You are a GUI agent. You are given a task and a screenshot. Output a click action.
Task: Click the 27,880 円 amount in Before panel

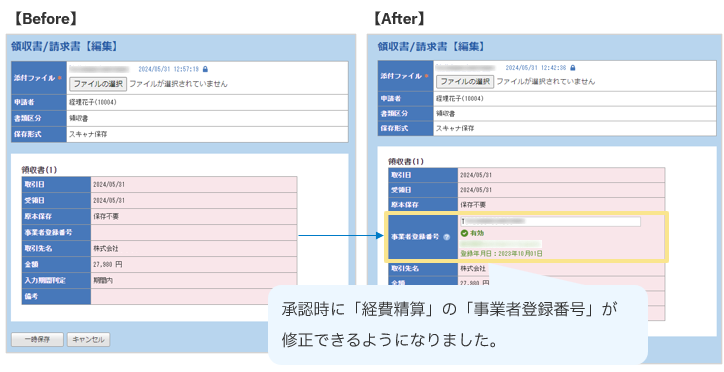[x=108, y=264]
